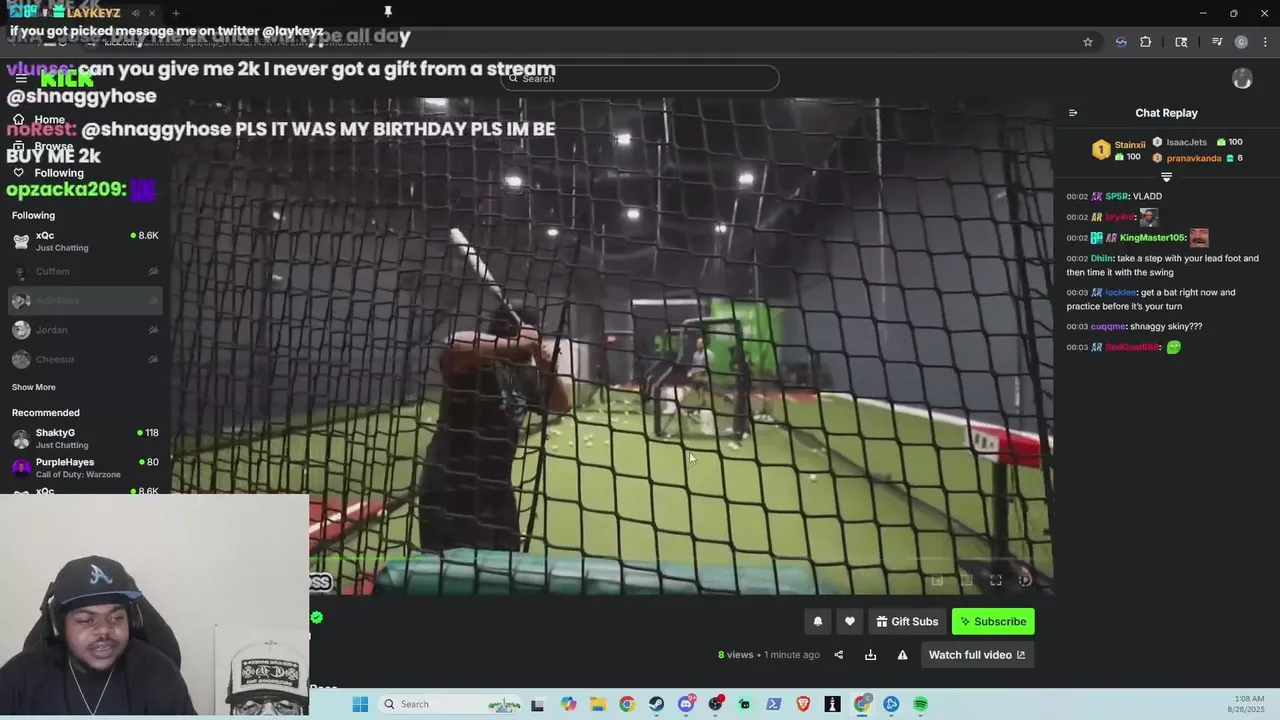1280x720 pixels.
Task: Report the clip with the warning triangle icon
Action: pyautogui.click(x=902, y=655)
